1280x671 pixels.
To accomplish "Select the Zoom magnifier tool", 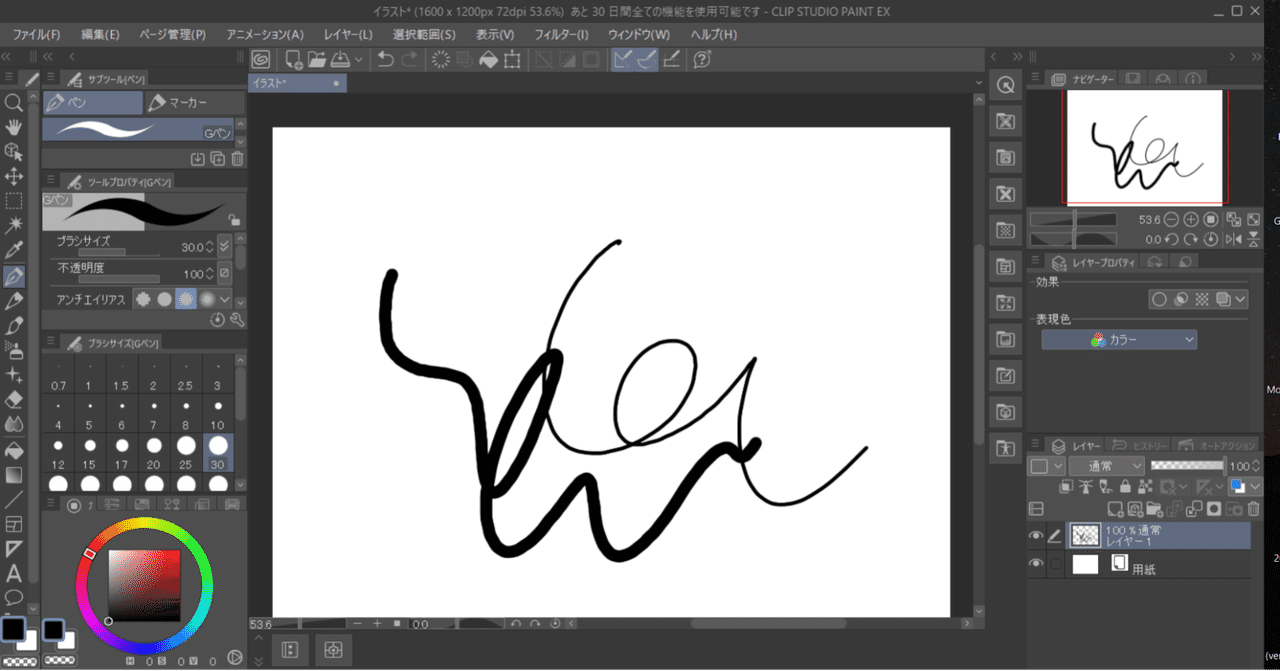I will coord(14,102).
